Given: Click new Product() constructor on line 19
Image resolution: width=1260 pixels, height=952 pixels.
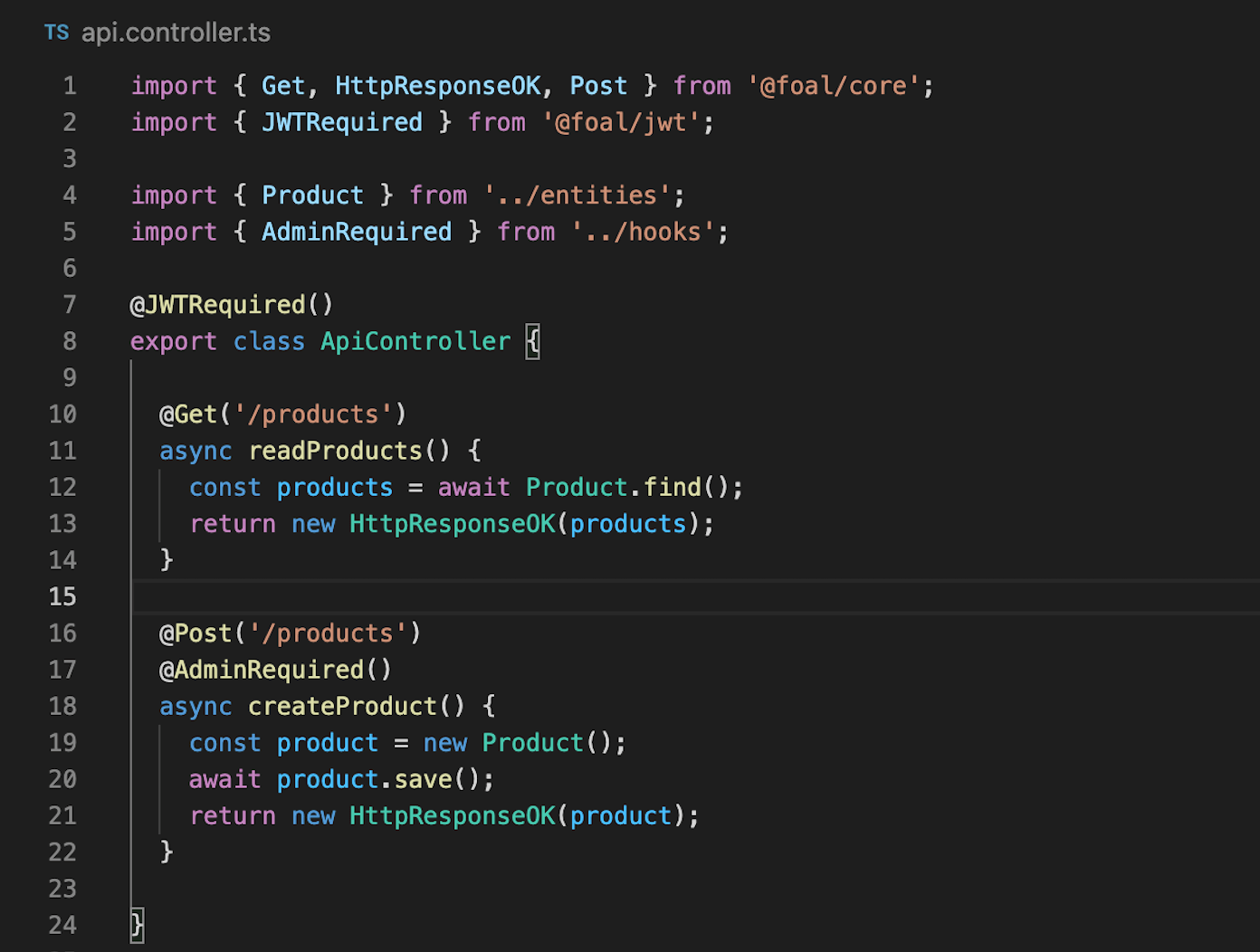Looking at the screenshot, I should coord(519,743).
